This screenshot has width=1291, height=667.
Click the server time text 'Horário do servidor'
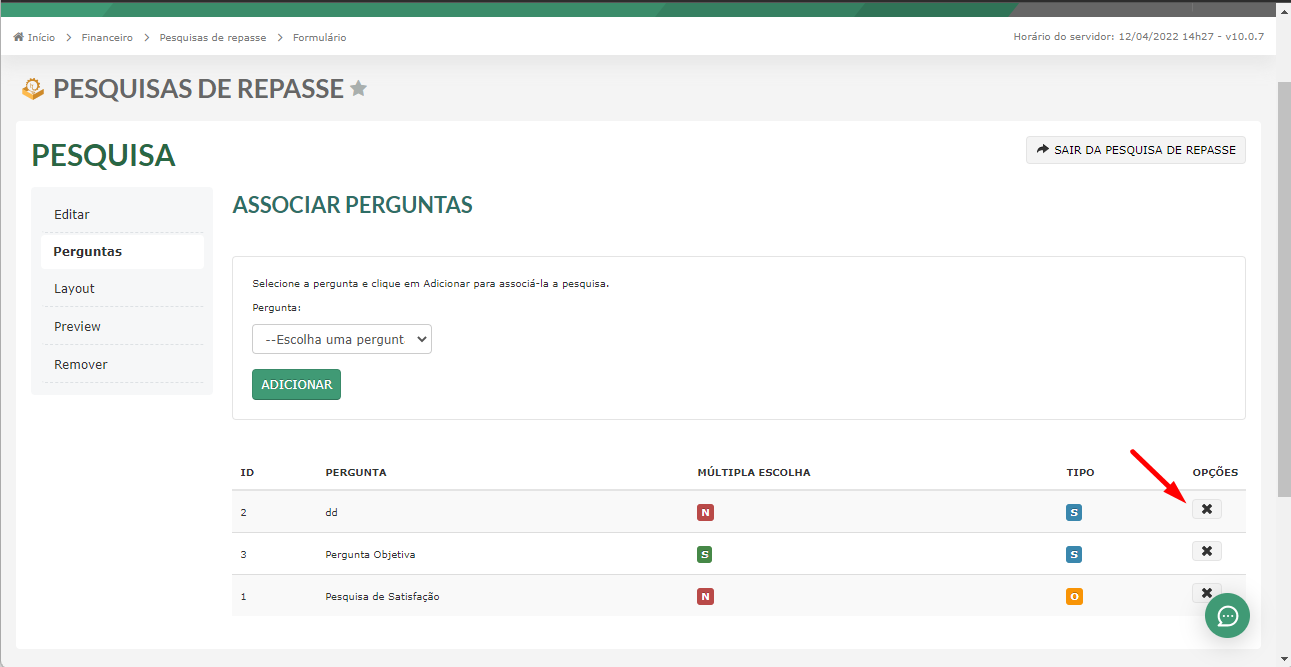(x=1139, y=37)
